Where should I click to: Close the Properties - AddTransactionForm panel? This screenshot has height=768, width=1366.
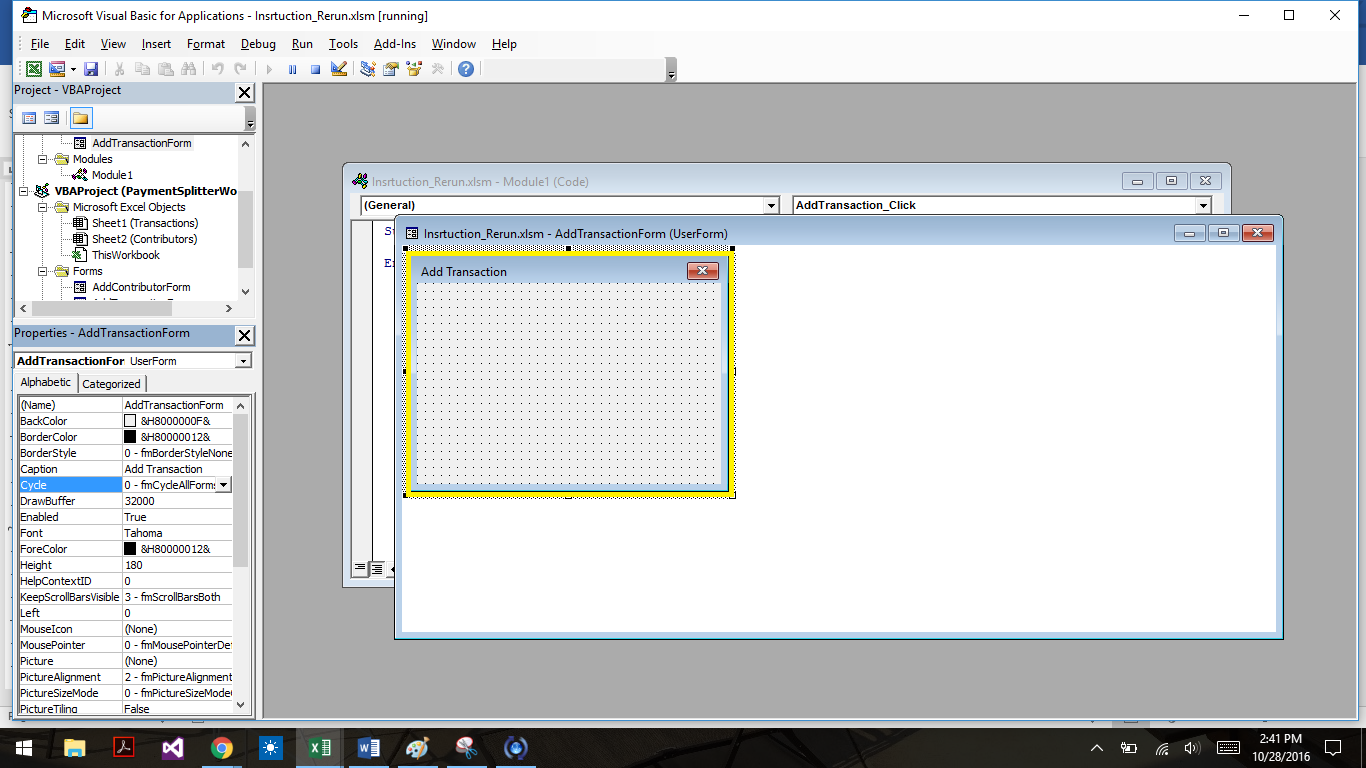tap(244, 335)
